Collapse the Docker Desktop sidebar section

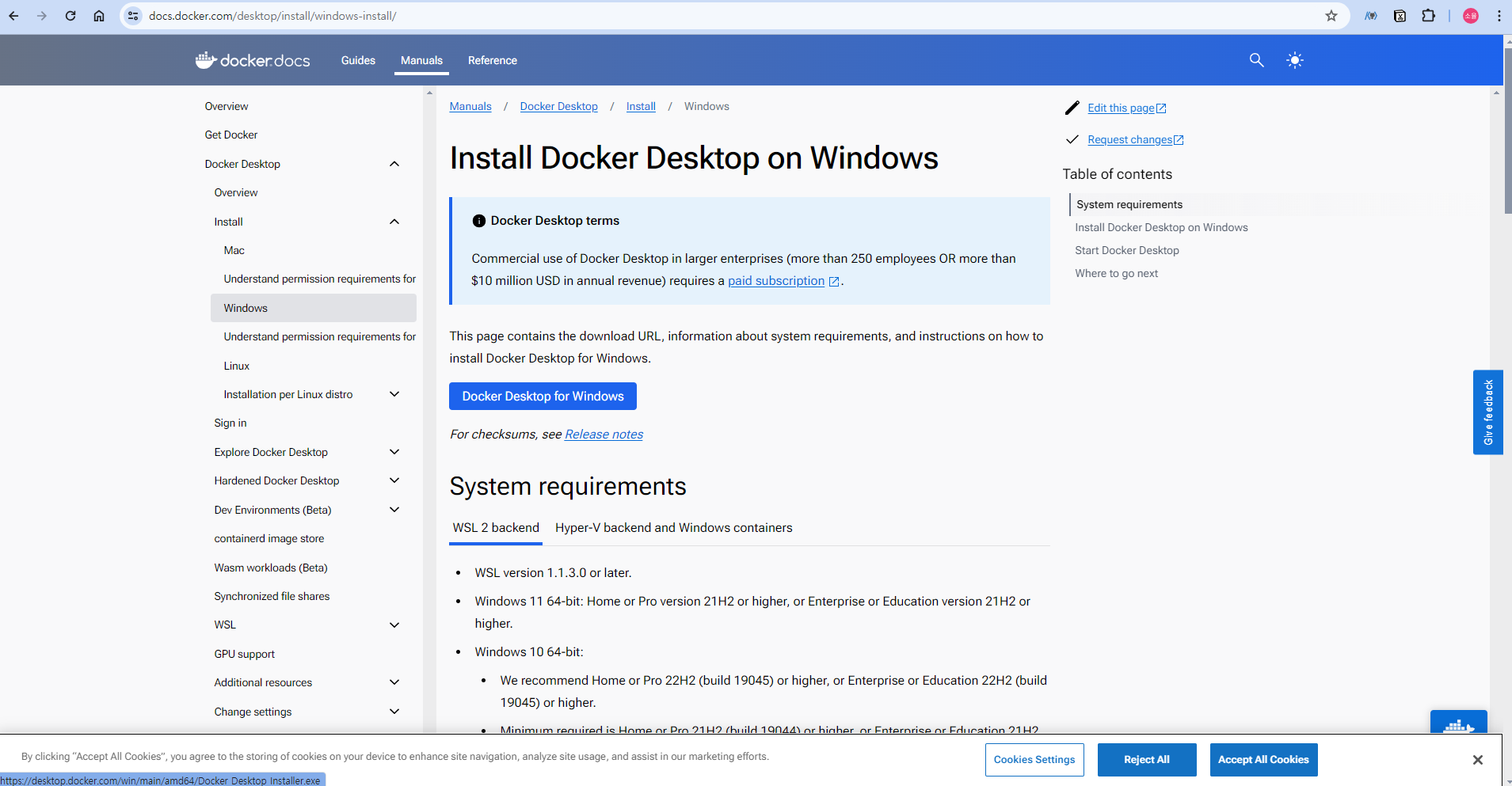pos(394,164)
